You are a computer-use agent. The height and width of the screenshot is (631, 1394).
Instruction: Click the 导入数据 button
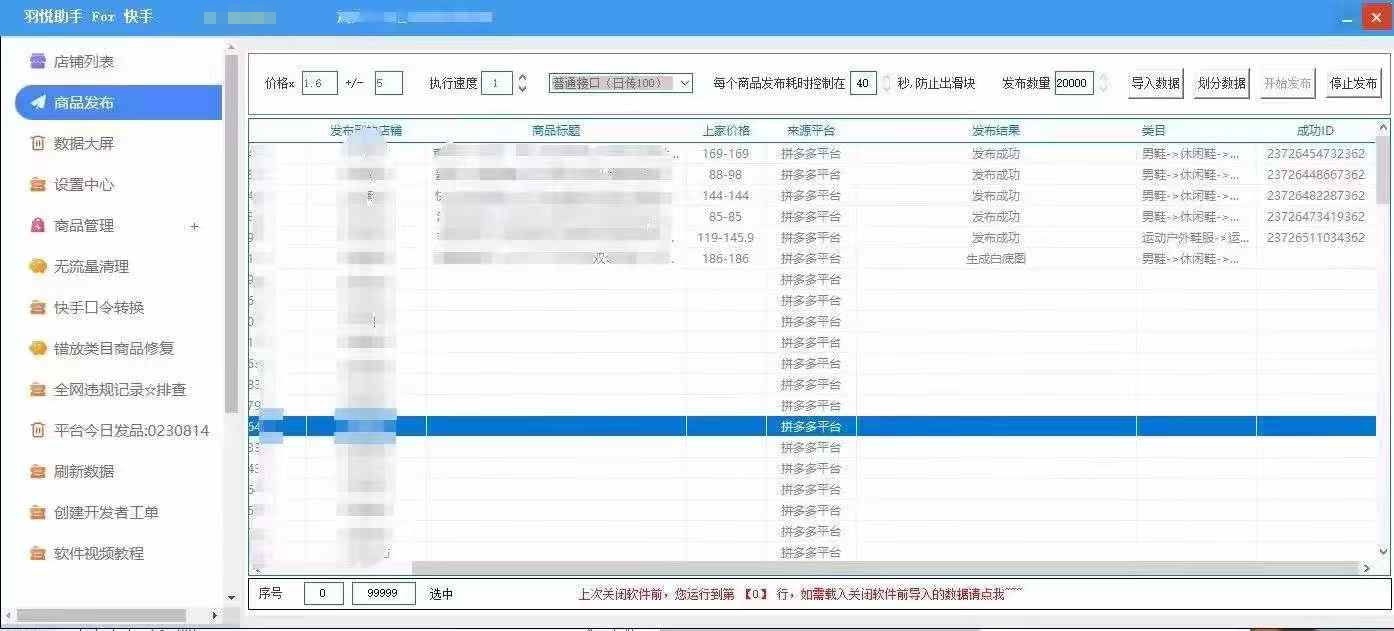(x=1155, y=83)
